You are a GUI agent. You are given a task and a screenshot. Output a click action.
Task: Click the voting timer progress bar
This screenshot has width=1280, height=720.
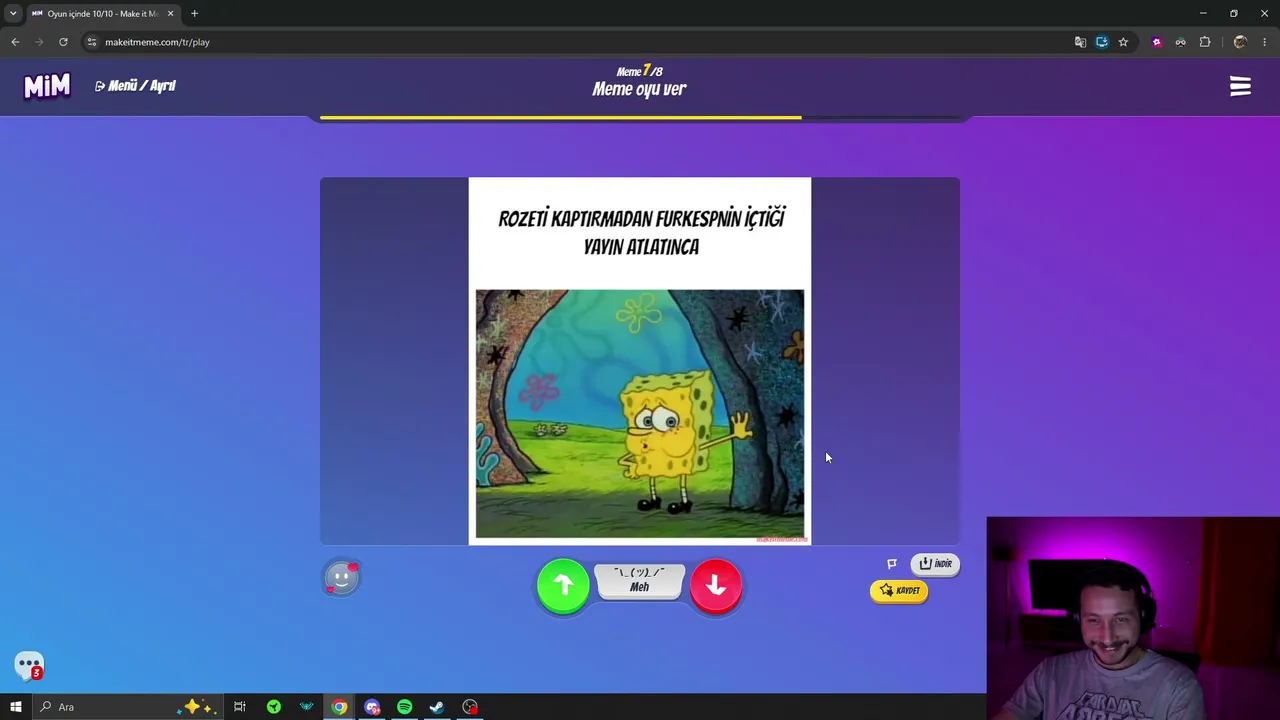click(640, 118)
